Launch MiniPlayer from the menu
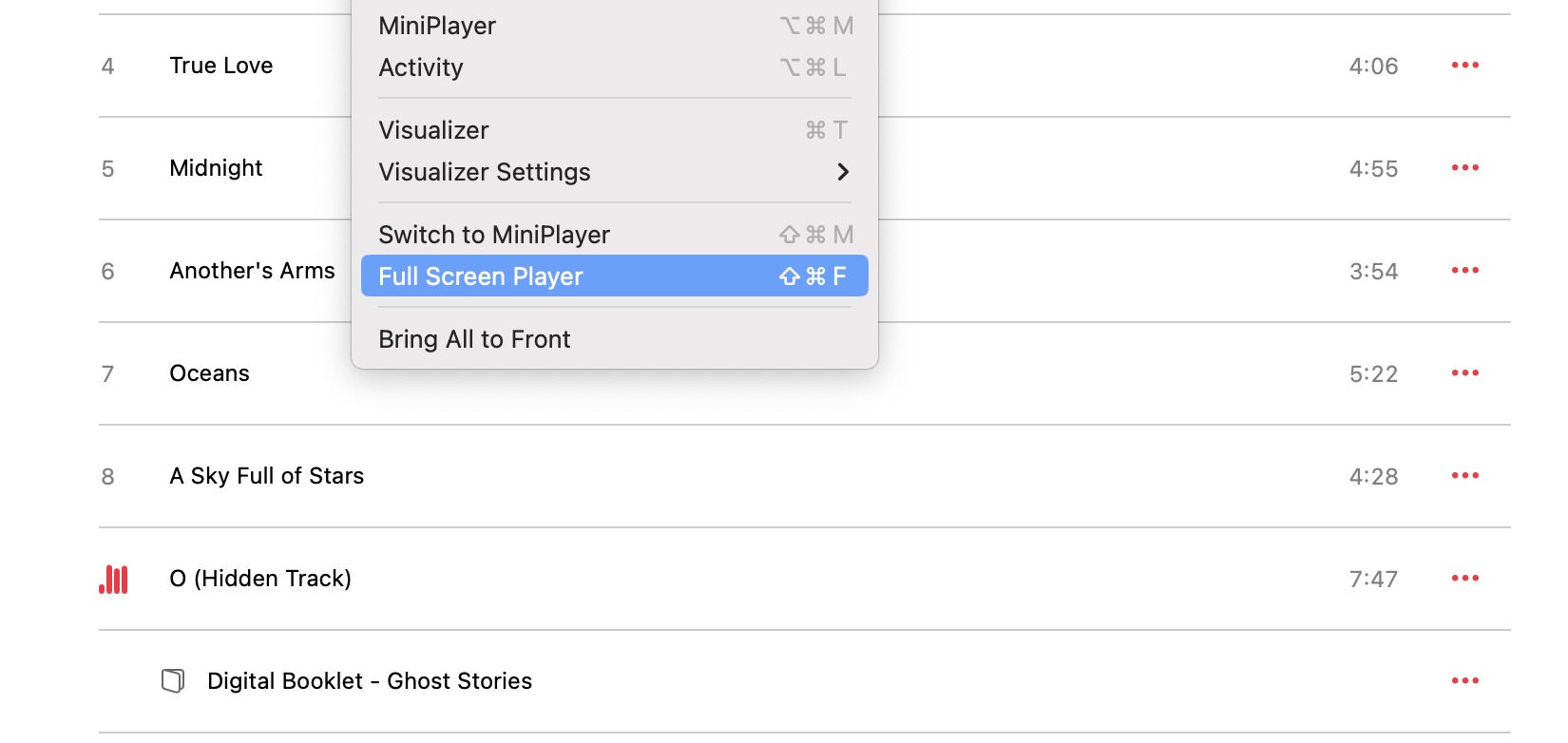Screen dimensions: 1568x743 [436, 26]
